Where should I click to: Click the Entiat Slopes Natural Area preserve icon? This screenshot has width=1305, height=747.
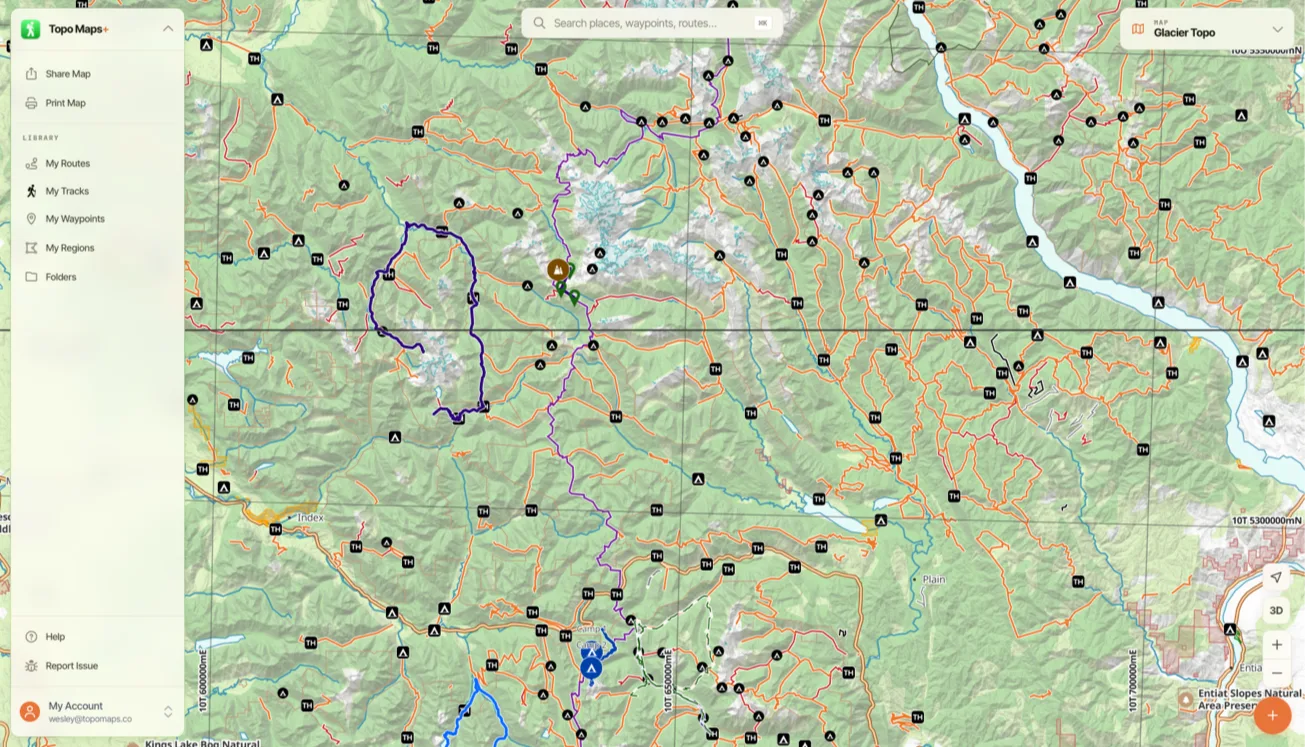(x=1185, y=698)
